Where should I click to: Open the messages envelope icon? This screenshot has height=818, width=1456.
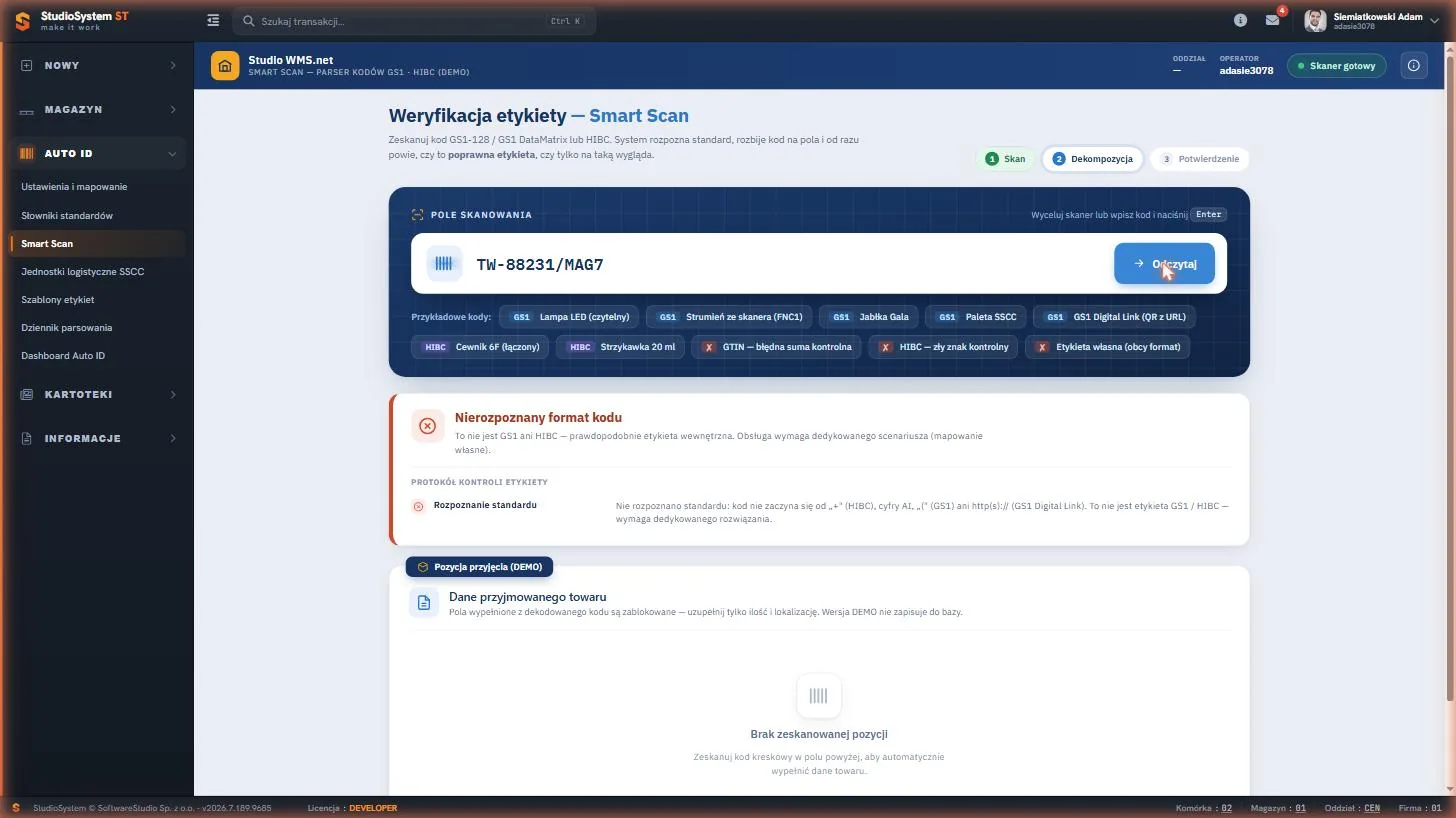click(1272, 20)
